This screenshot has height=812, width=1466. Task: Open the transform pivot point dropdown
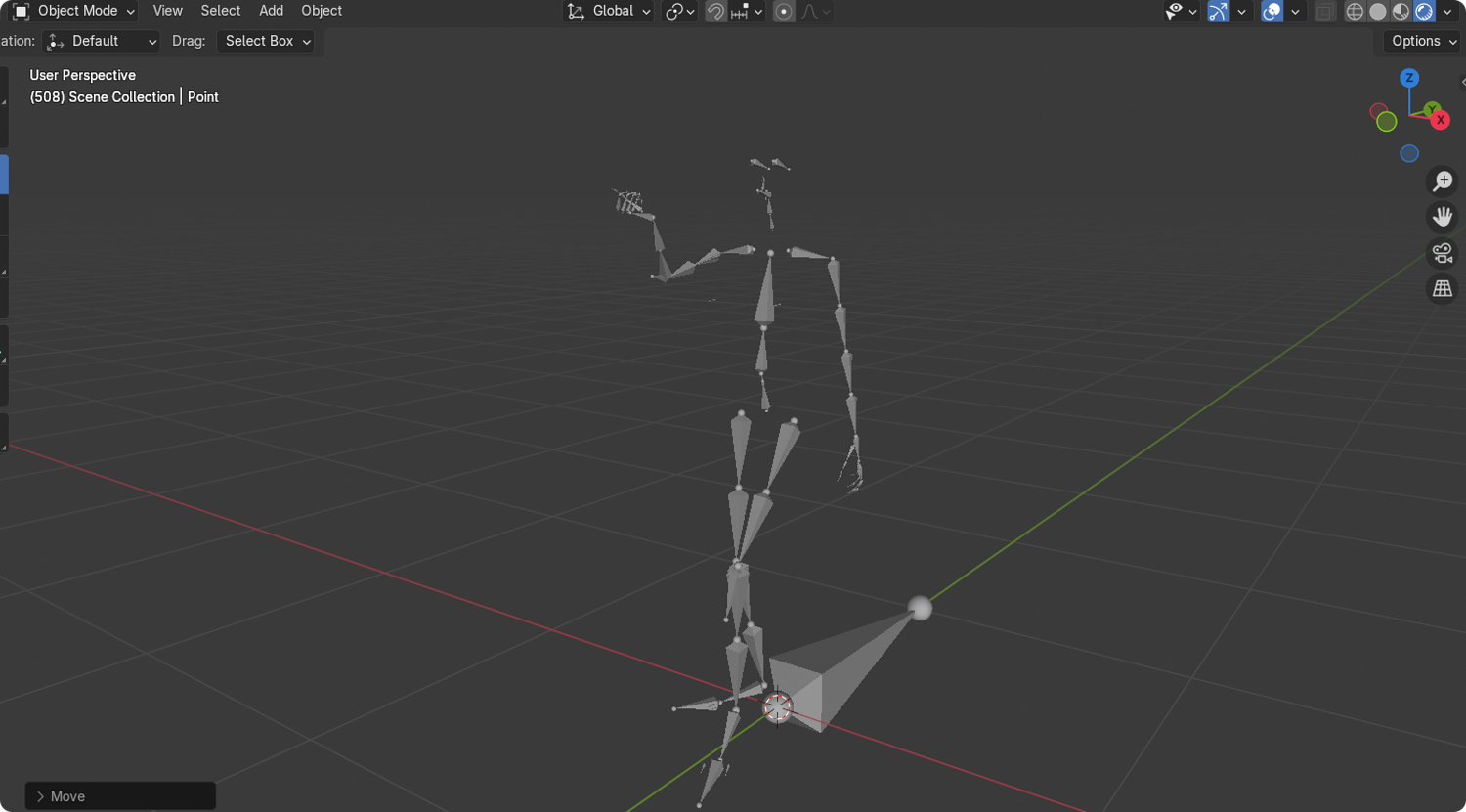(x=679, y=12)
